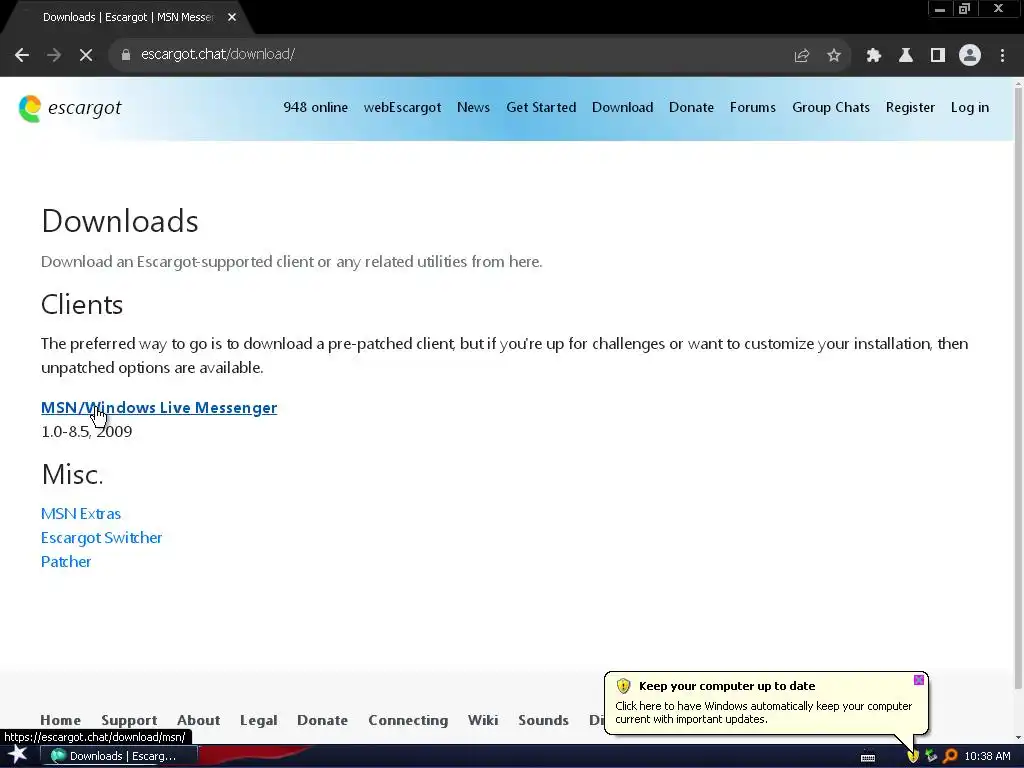Open the MSN Extras link

(80, 513)
